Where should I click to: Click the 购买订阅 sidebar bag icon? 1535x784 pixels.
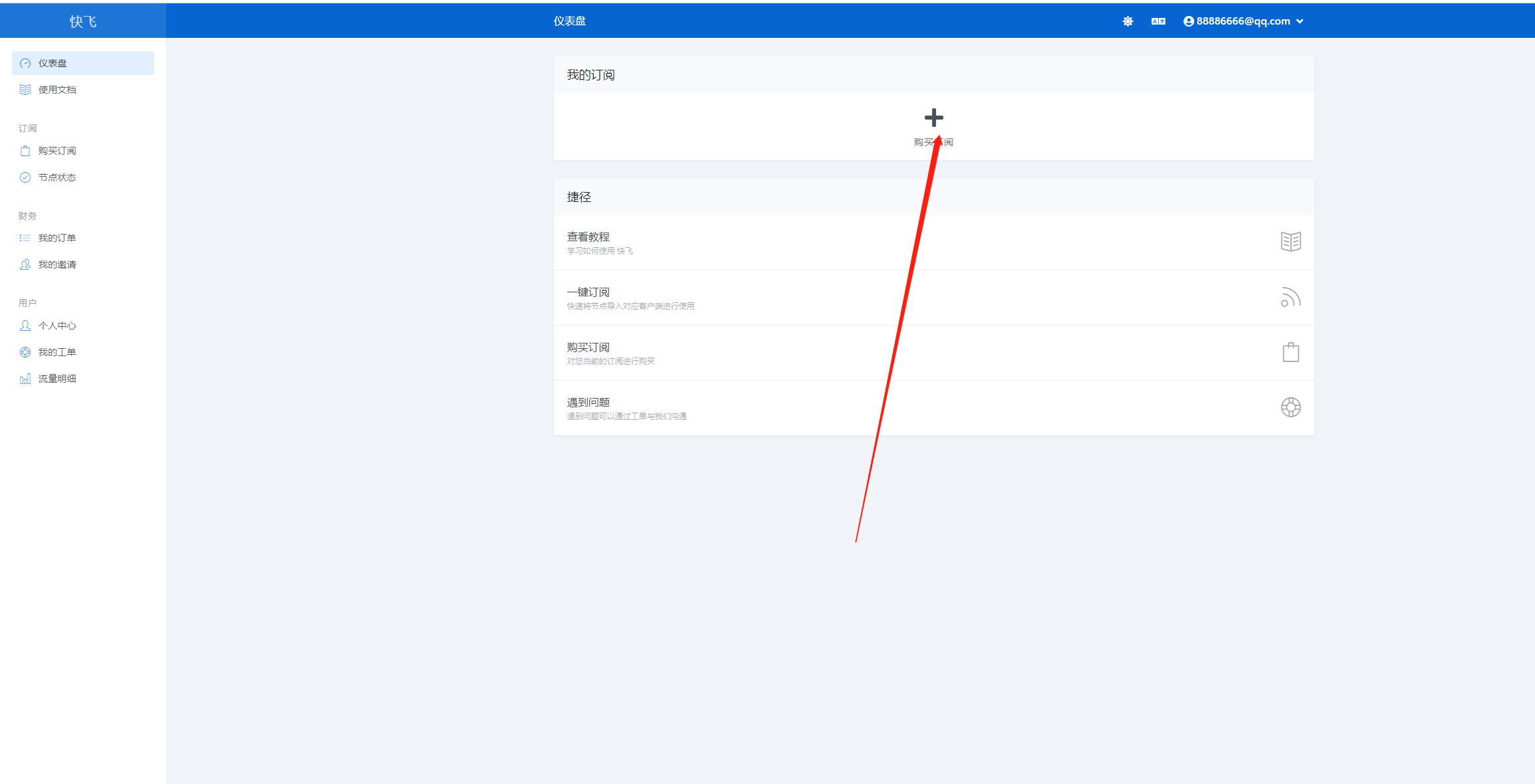click(25, 151)
